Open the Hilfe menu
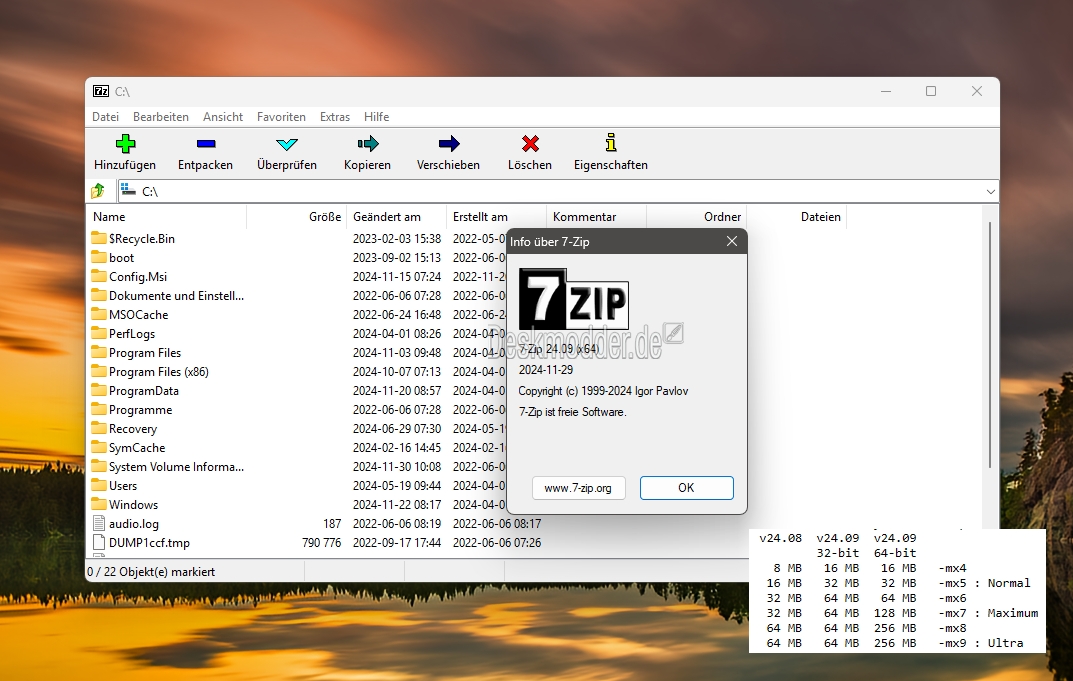This screenshot has height=681, width=1073. pyautogui.click(x=376, y=116)
